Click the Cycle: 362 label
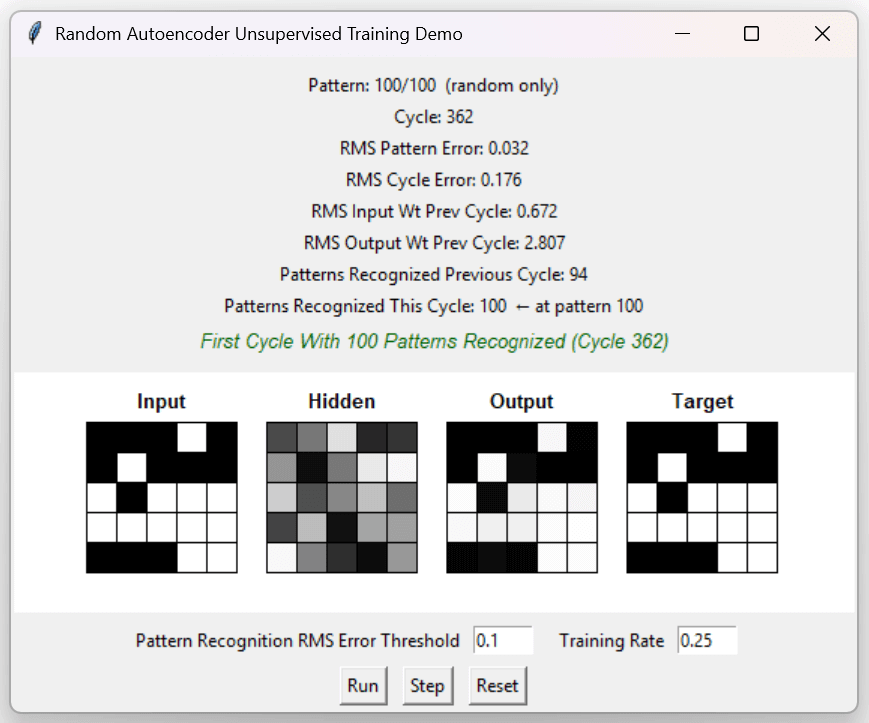This screenshot has width=869, height=723. [433, 117]
